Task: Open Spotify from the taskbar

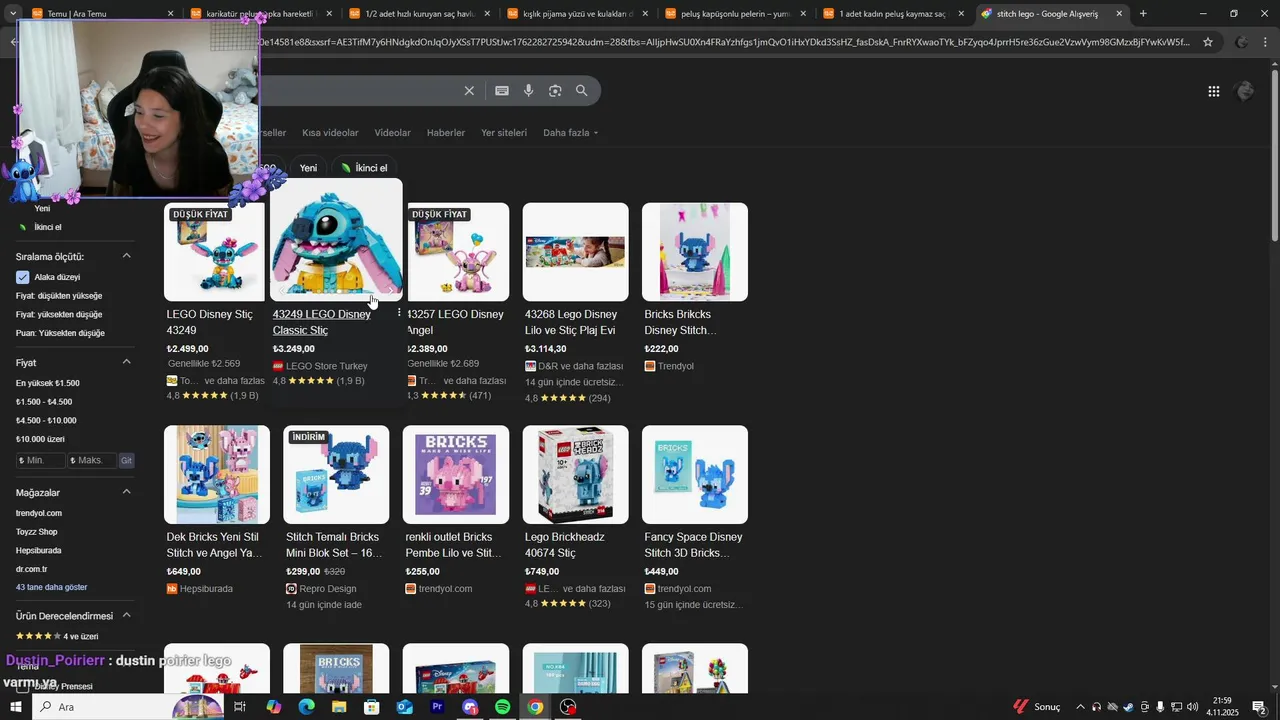Action: point(503,707)
